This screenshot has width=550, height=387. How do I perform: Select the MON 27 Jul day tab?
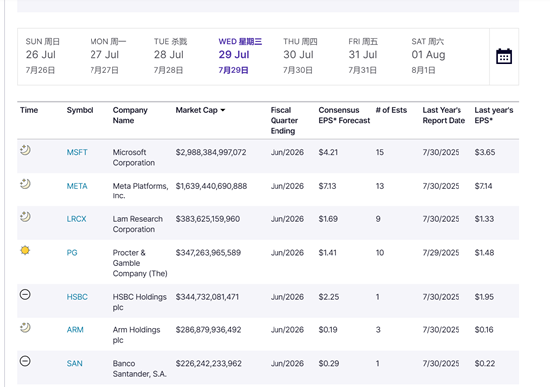[x=108, y=56]
